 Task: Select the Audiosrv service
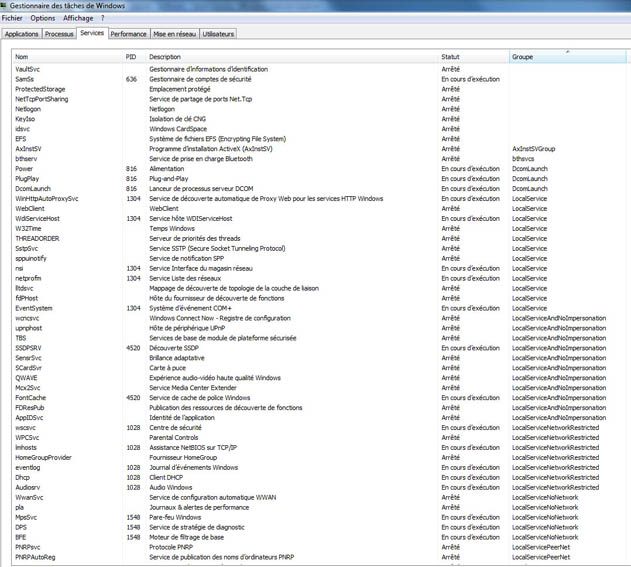click(27, 487)
